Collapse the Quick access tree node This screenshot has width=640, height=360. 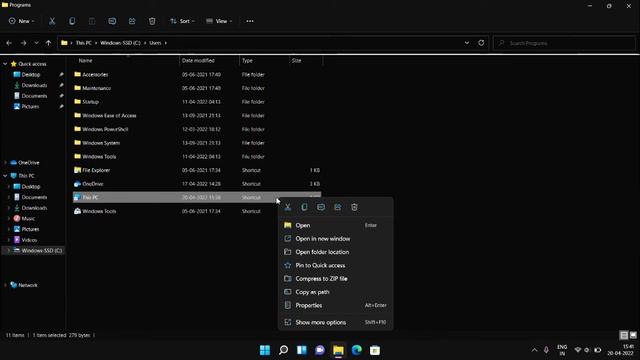tap(5, 64)
